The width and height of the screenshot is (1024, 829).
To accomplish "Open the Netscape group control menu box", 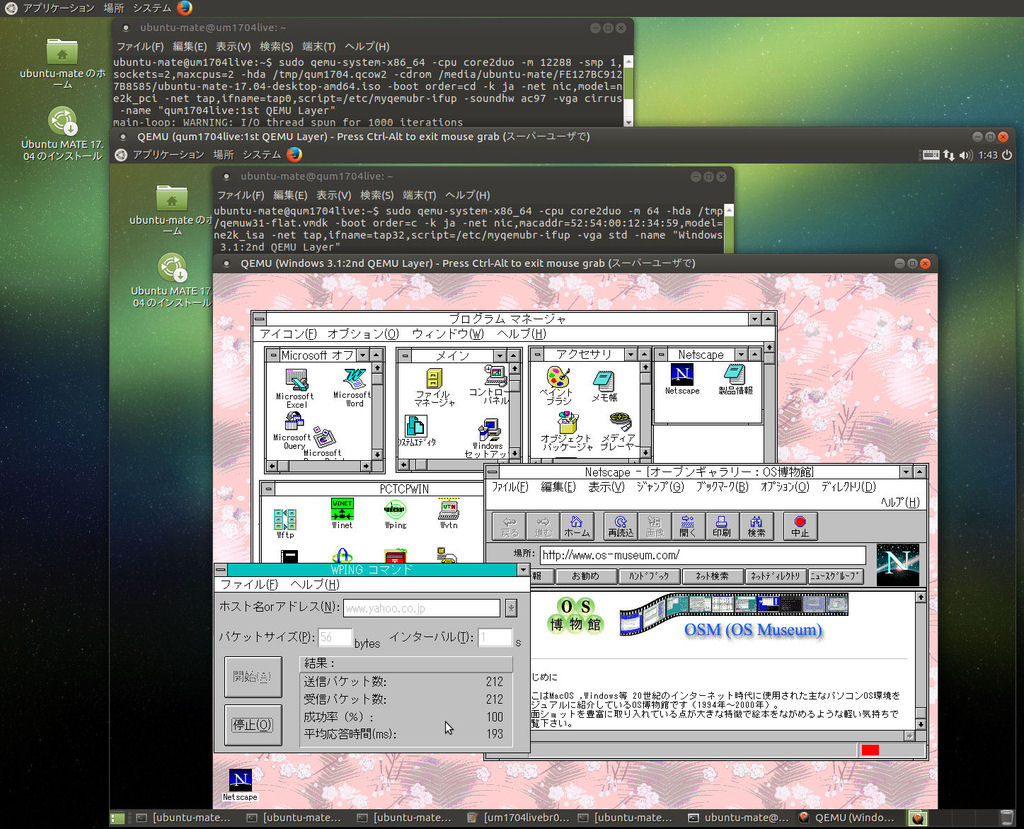I will point(661,354).
